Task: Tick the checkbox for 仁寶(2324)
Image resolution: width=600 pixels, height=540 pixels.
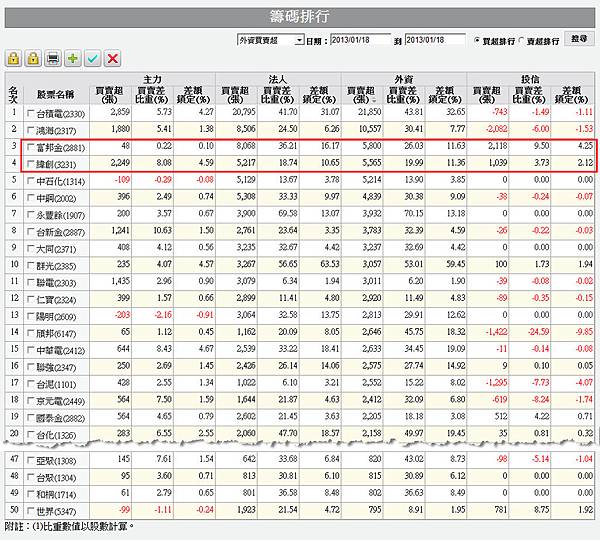Action: tap(31, 299)
